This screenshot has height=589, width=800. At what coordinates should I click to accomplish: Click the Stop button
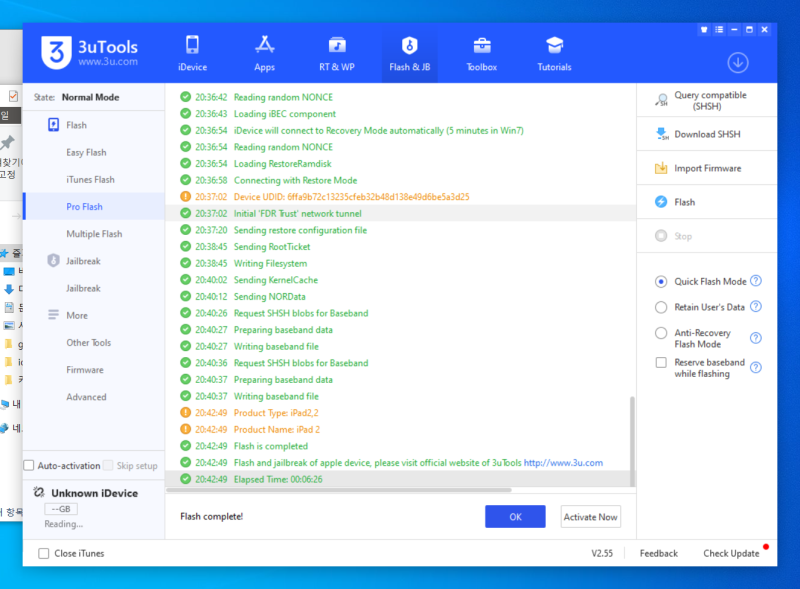click(707, 236)
